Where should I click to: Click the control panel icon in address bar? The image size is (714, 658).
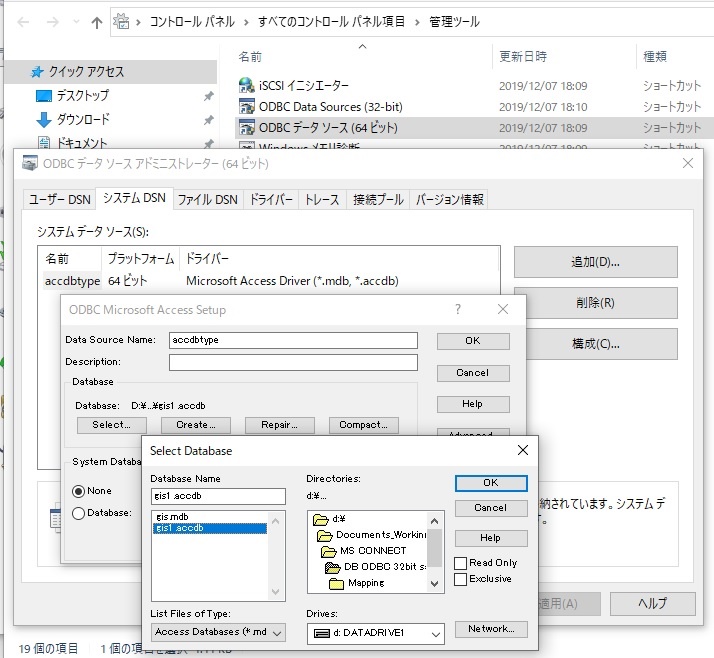point(121,21)
